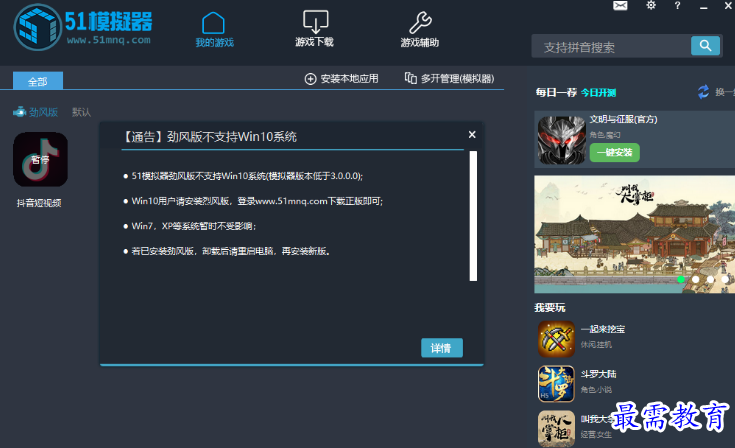Select the 默认 option
This screenshot has height=448, width=735.
click(x=81, y=112)
